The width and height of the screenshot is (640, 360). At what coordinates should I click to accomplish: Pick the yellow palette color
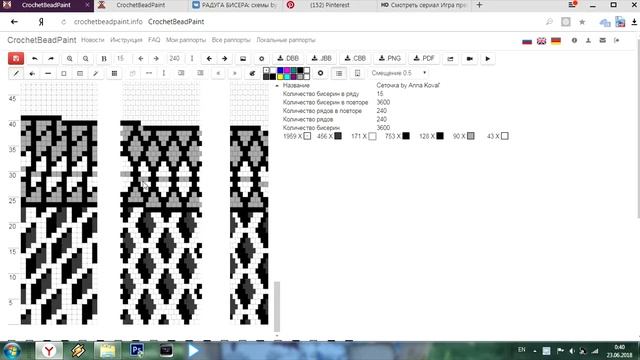click(280, 76)
